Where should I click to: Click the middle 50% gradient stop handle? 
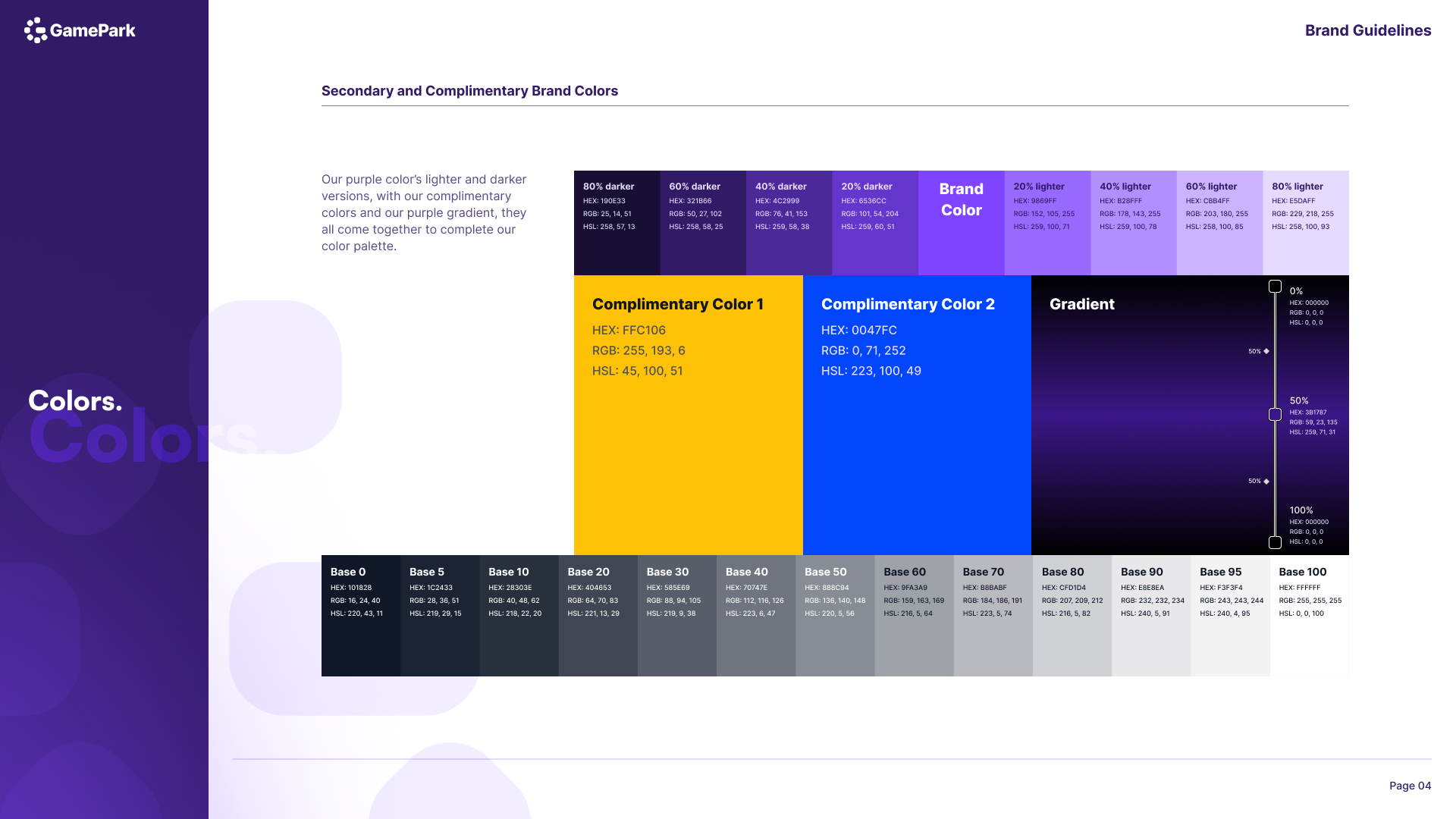click(x=1276, y=414)
